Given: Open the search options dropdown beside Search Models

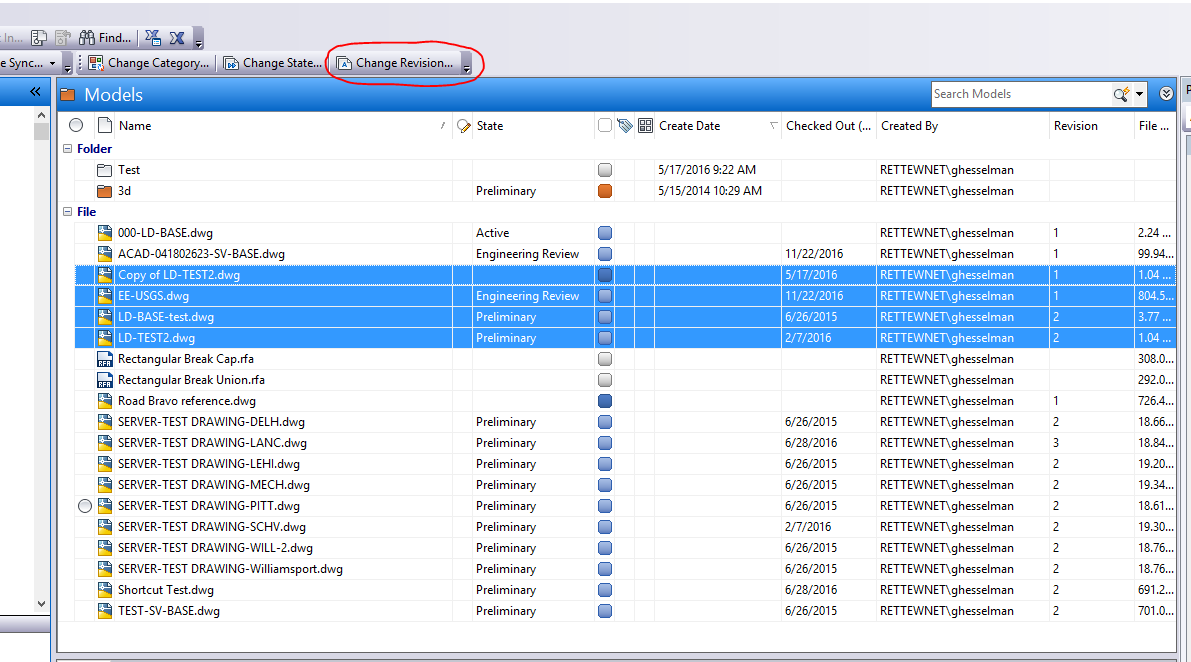Looking at the screenshot, I should pos(1139,93).
